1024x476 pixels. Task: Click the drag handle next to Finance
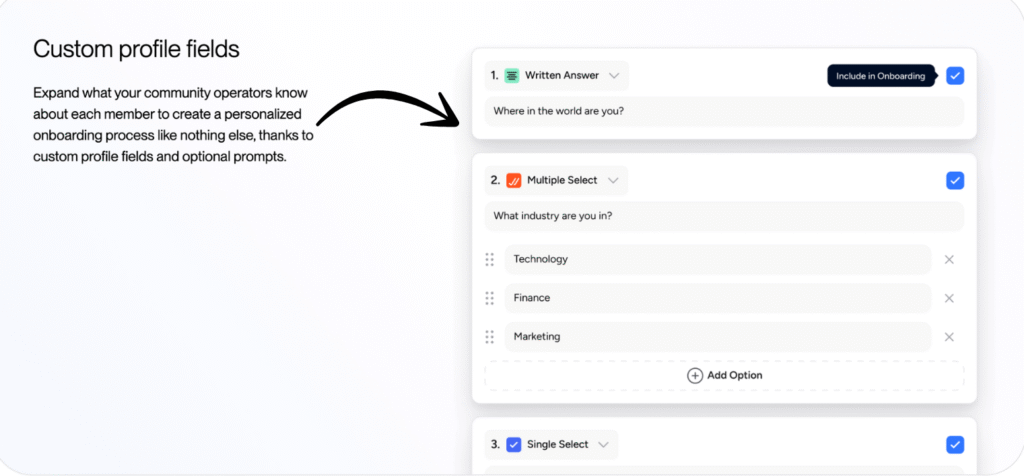(x=490, y=298)
